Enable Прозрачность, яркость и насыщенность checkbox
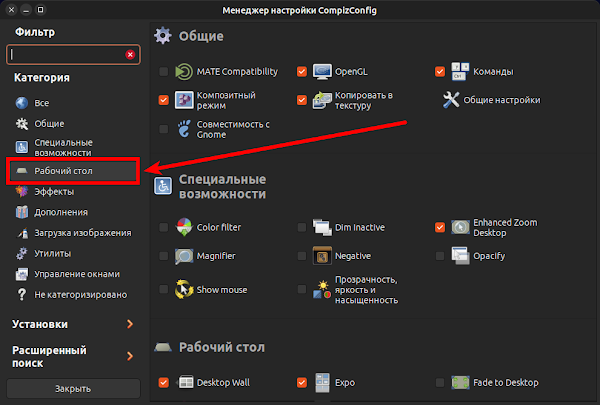 (302, 290)
